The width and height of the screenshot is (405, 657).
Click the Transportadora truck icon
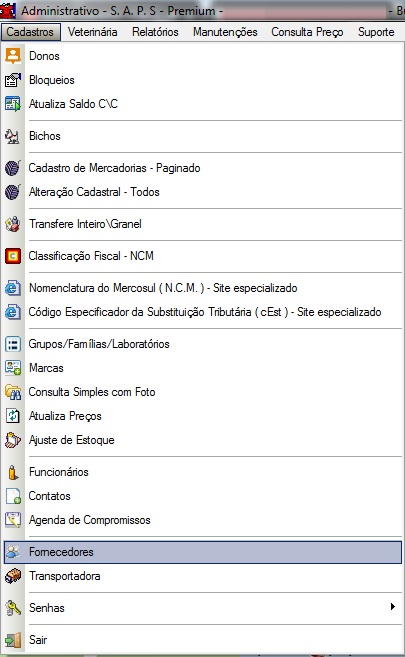[x=13, y=576]
